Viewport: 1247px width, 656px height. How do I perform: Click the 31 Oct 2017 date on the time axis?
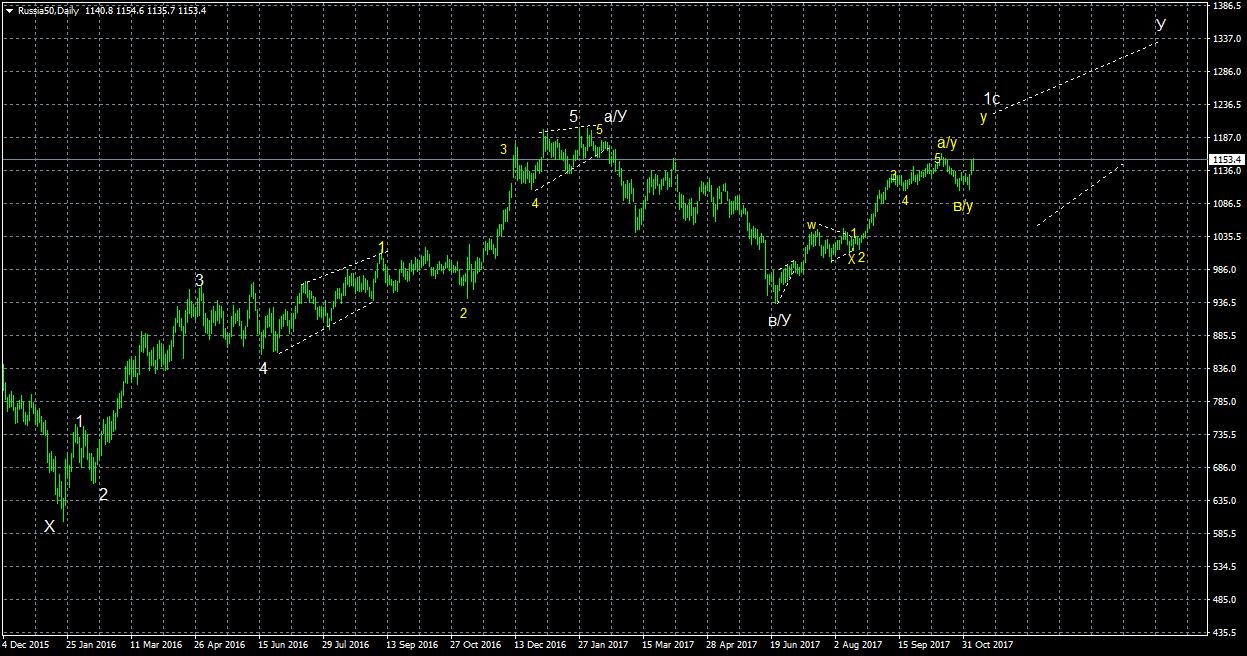988,646
